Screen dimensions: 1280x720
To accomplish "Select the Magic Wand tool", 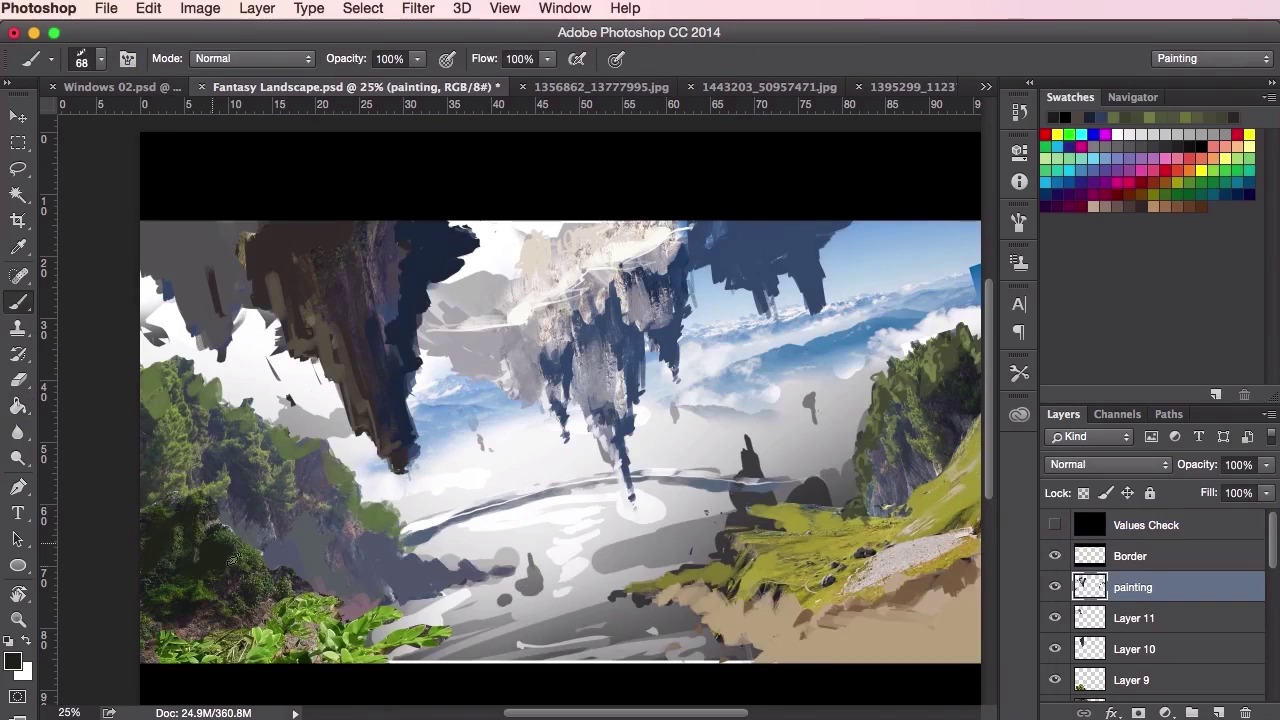I will point(18,195).
